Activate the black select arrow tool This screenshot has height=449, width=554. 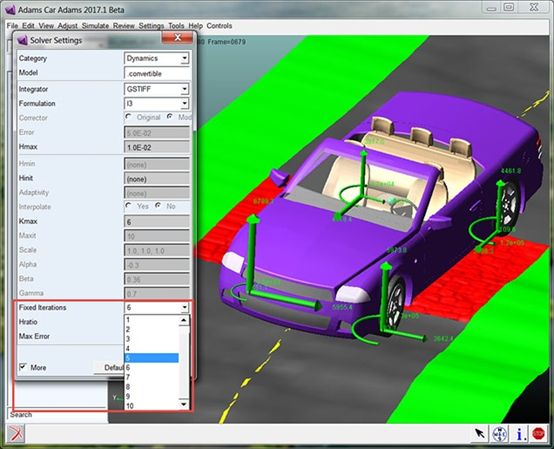(480, 433)
